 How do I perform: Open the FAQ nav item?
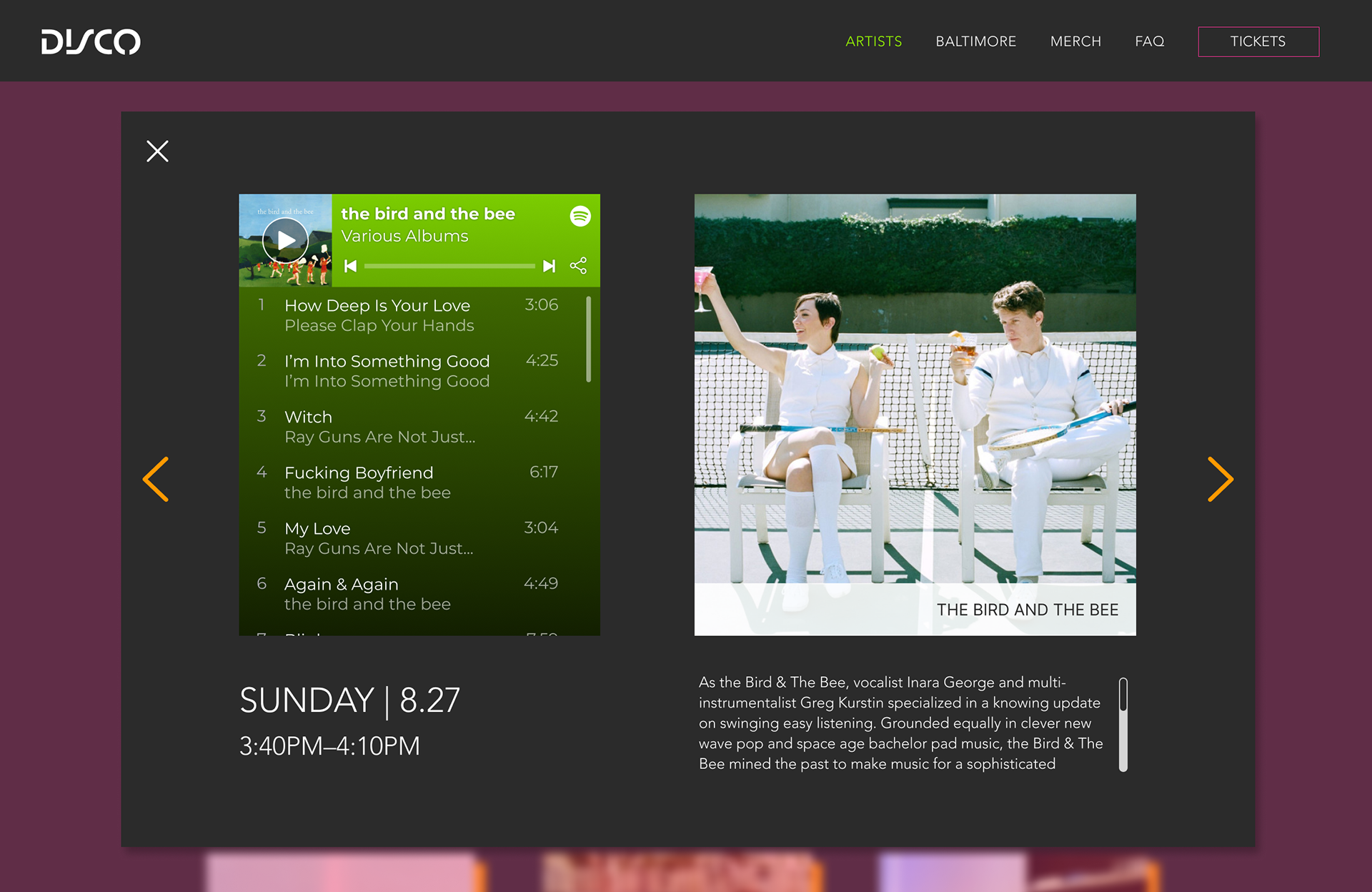pos(1150,41)
